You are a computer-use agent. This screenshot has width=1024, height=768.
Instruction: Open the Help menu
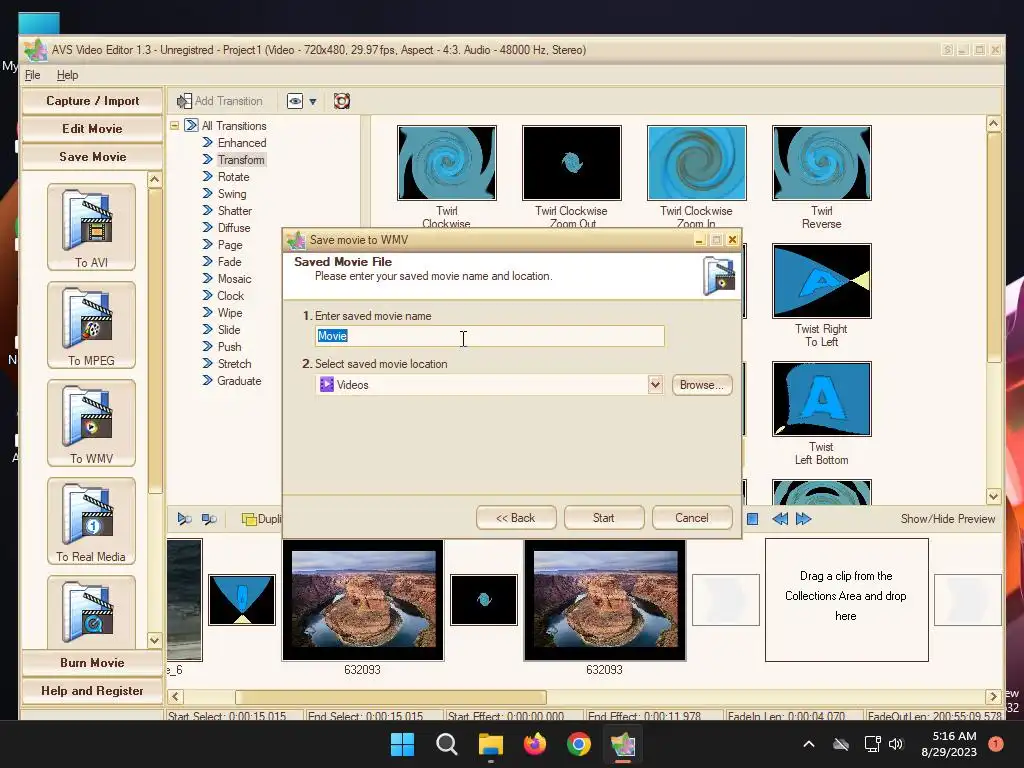coord(67,75)
